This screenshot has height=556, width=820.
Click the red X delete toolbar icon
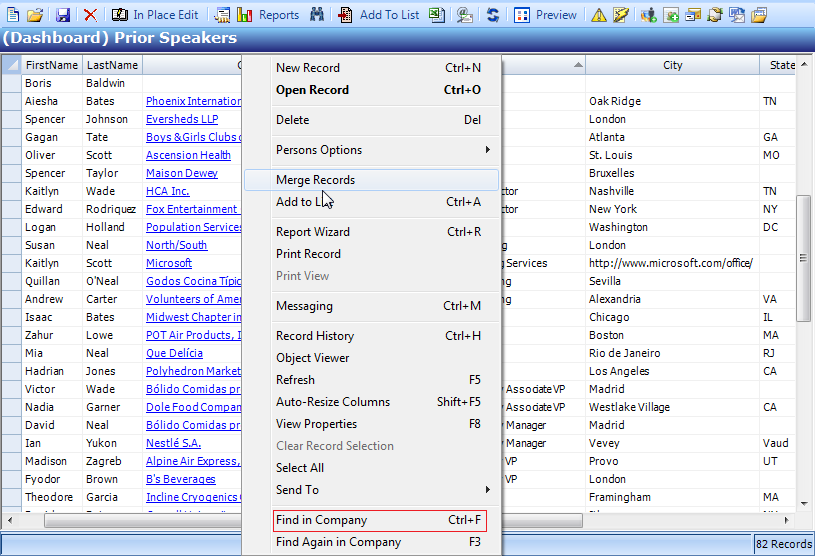[90, 15]
